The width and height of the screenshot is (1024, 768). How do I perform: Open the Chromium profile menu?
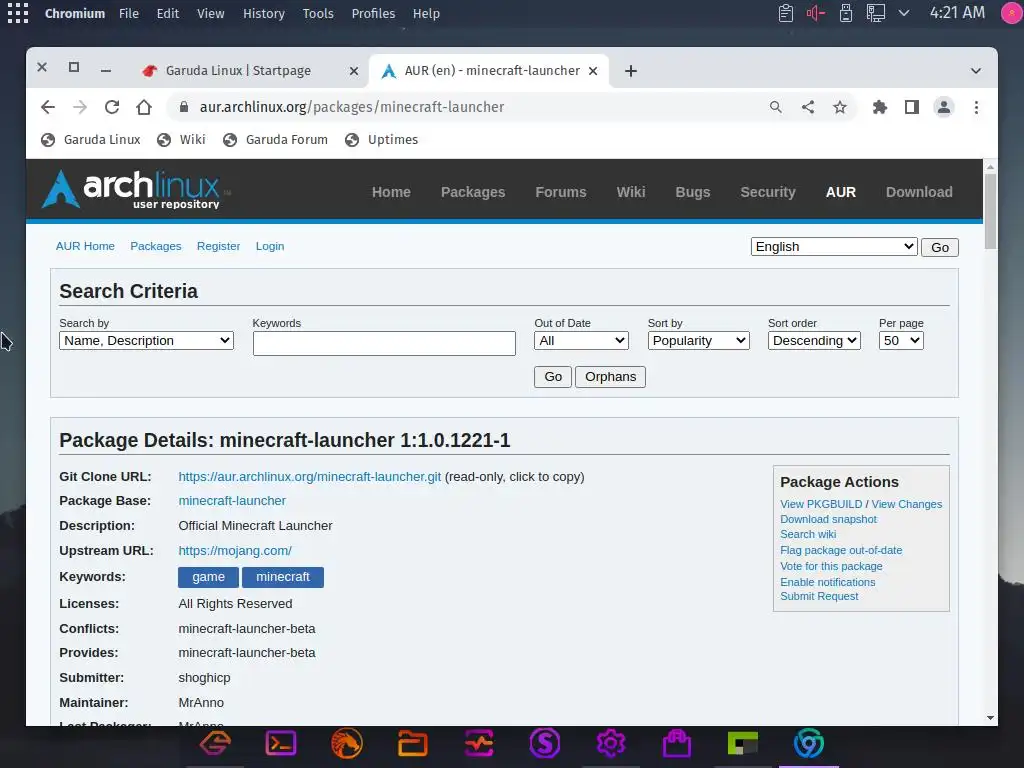click(x=944, y=107)
